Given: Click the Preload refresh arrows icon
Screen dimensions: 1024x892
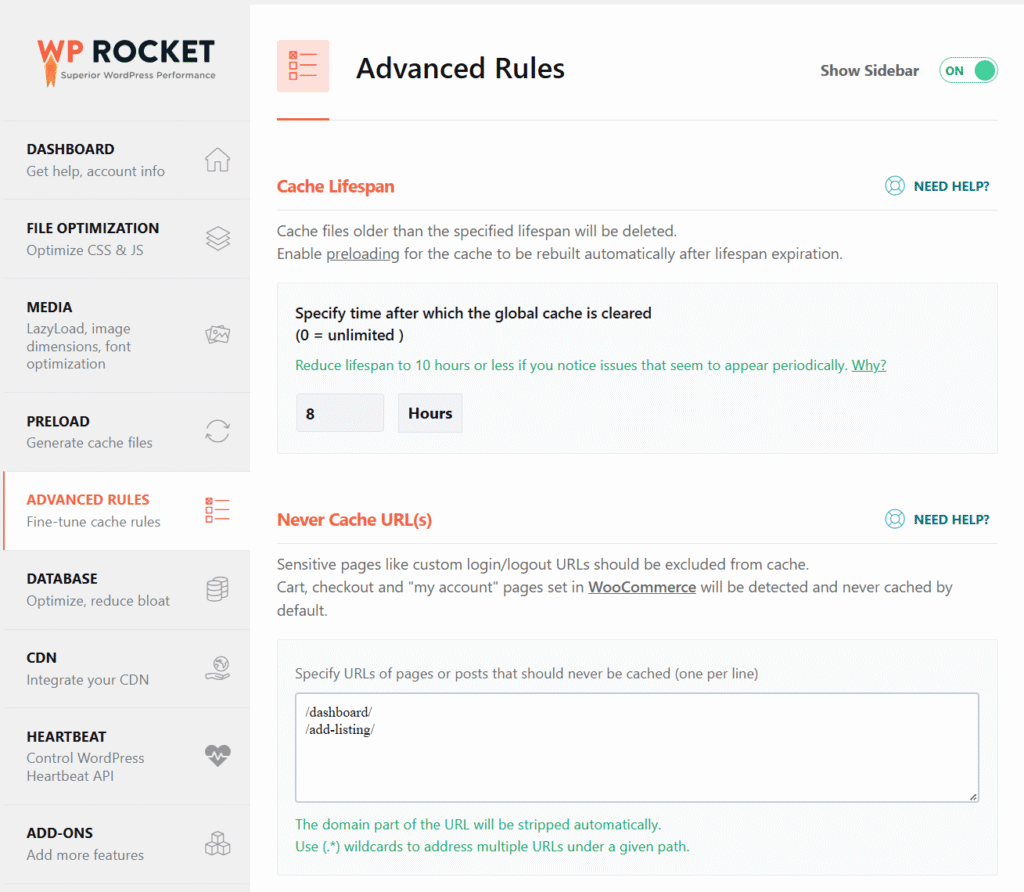Looking at the screenshot, I should pyautogui.click(x=217, y=431).
